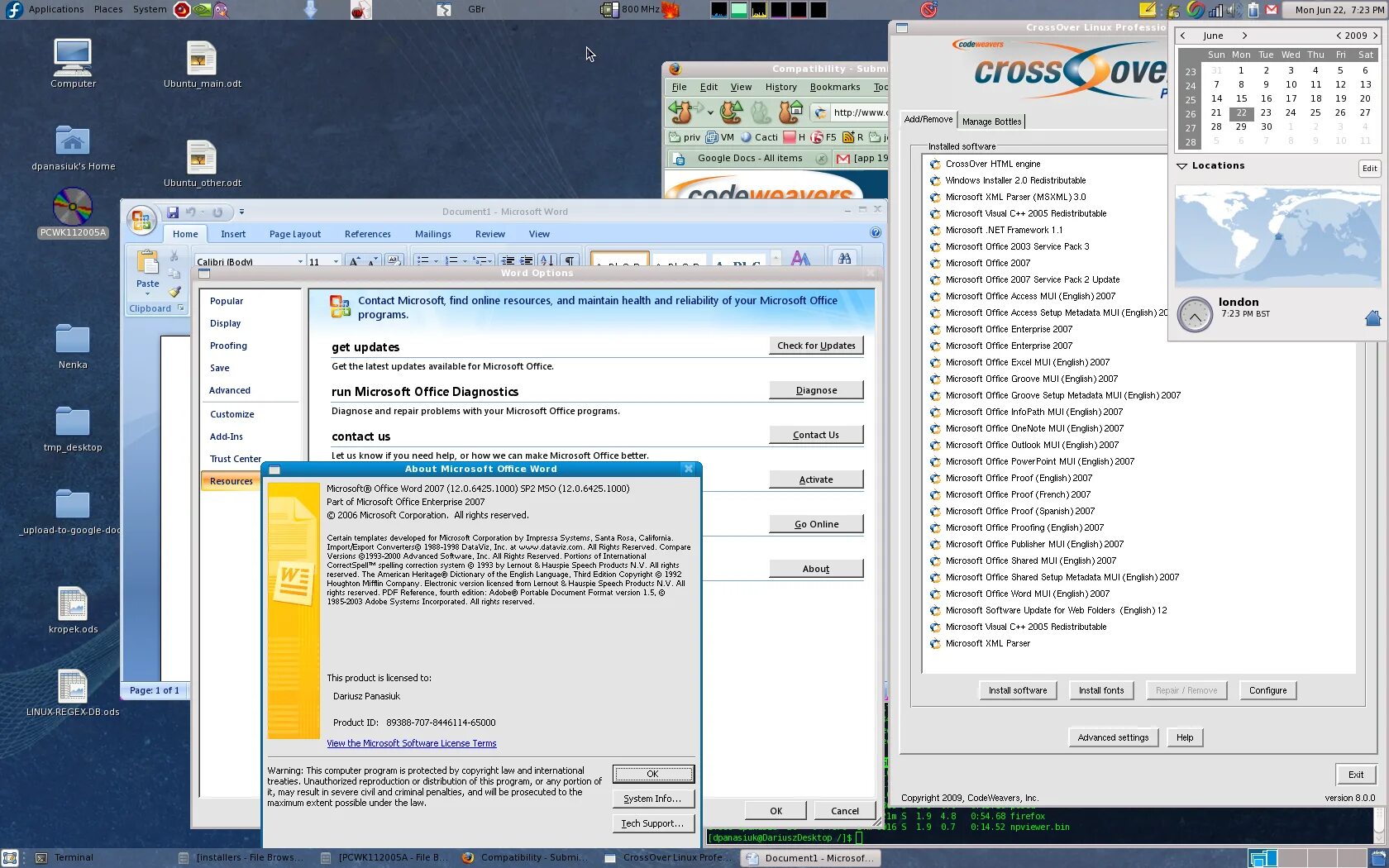Open the Bookmarks menu in the browser
The height and width of the screenshot is (868, 1389).
(835, 87)
